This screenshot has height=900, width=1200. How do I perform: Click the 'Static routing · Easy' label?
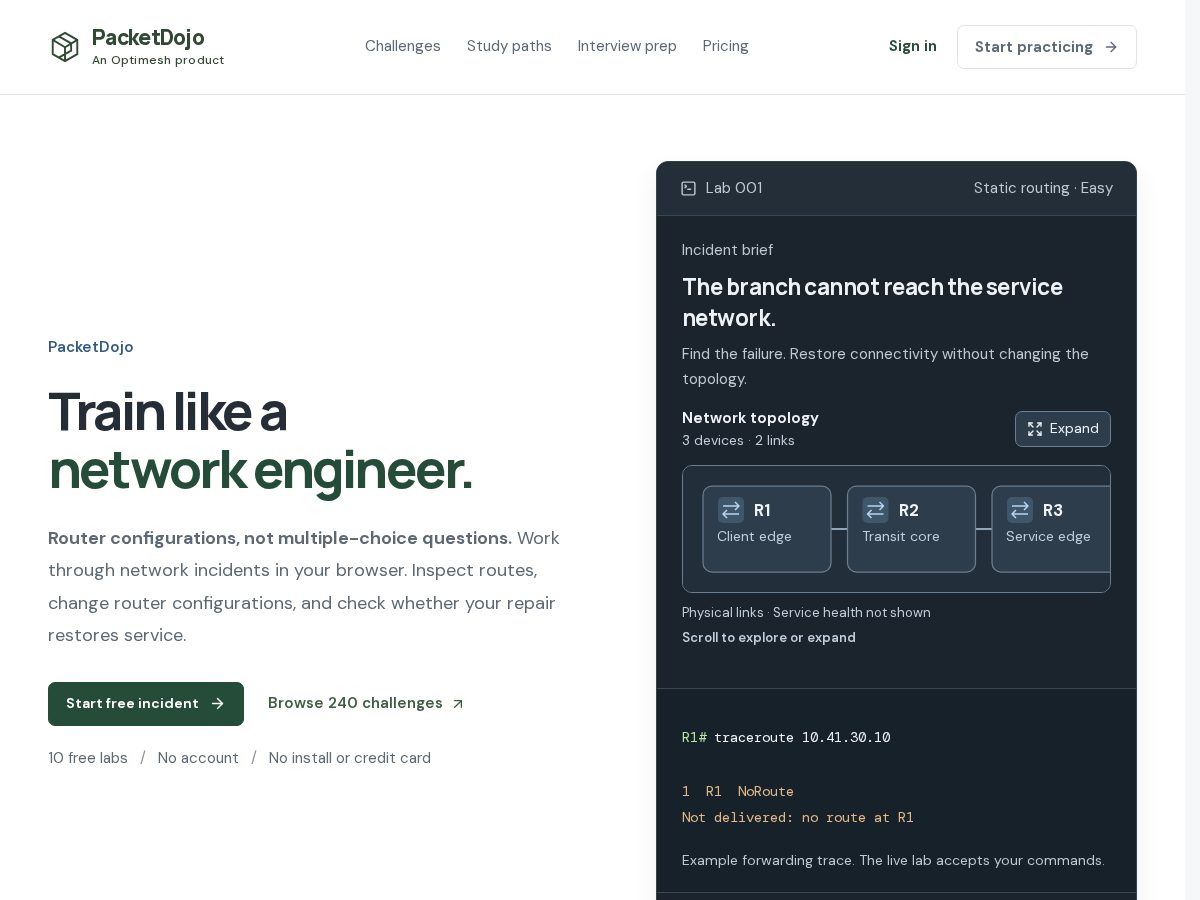click(x=1043, y=188)
